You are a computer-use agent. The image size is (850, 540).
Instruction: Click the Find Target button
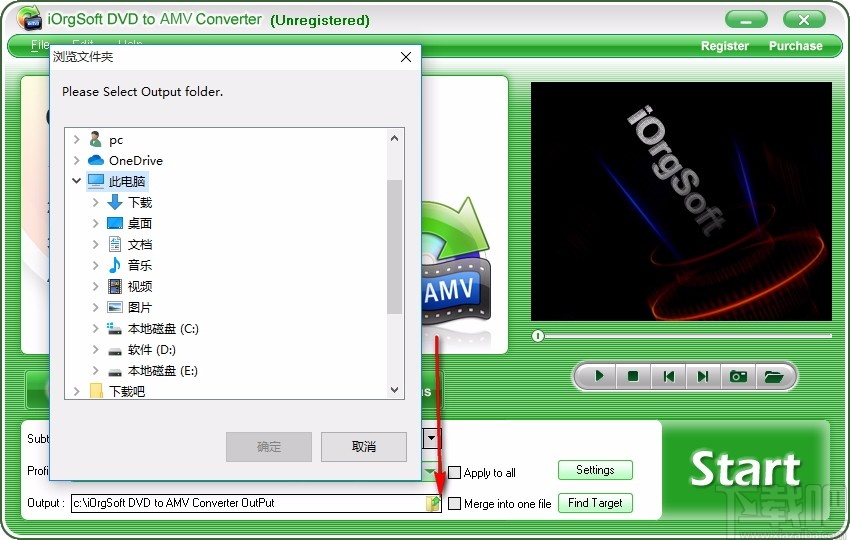[x=595, y=503]
